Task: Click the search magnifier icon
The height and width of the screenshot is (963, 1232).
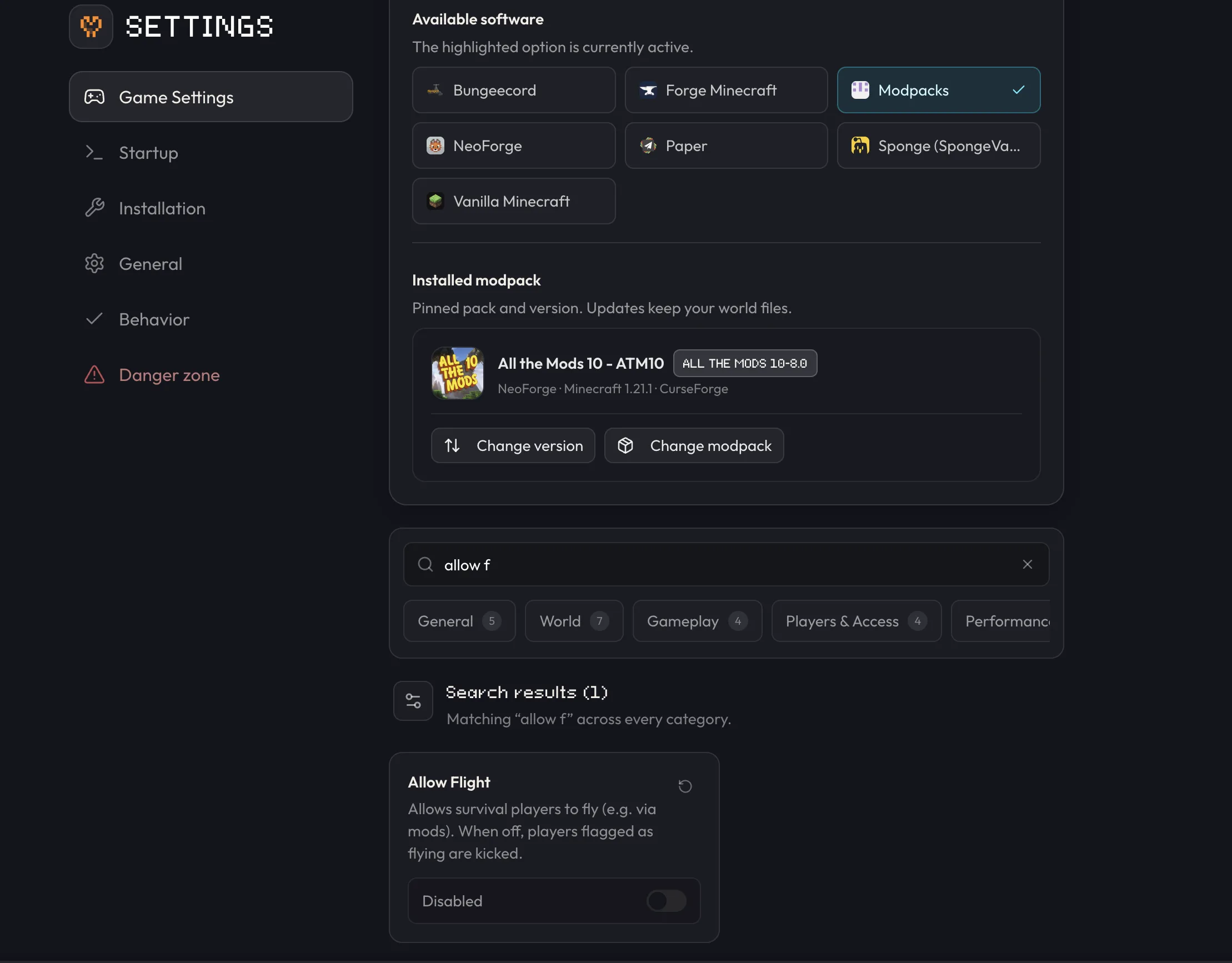Action: point(425,564)
